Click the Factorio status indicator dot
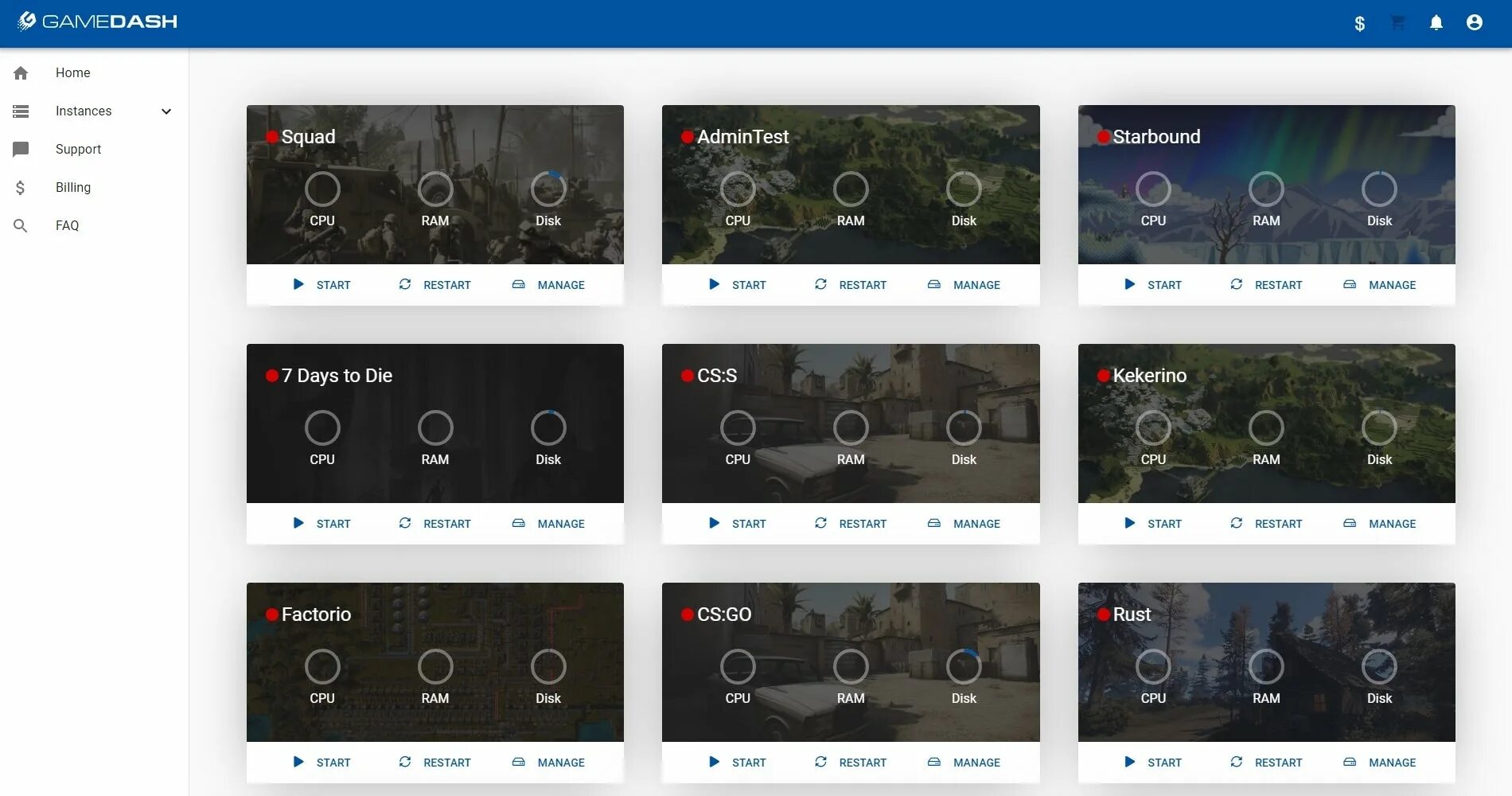 pos(272,615)
